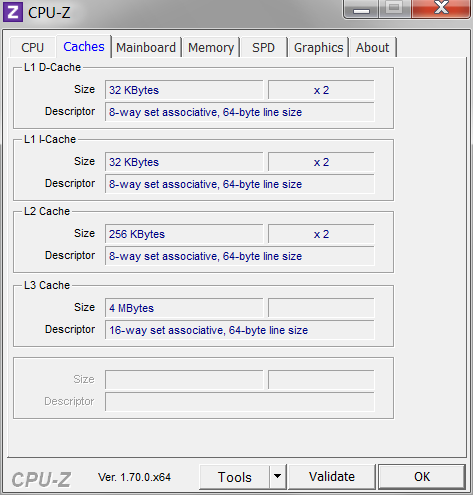The image size is (473, 495).
Task: Click the Validate button
Action: 332,477
